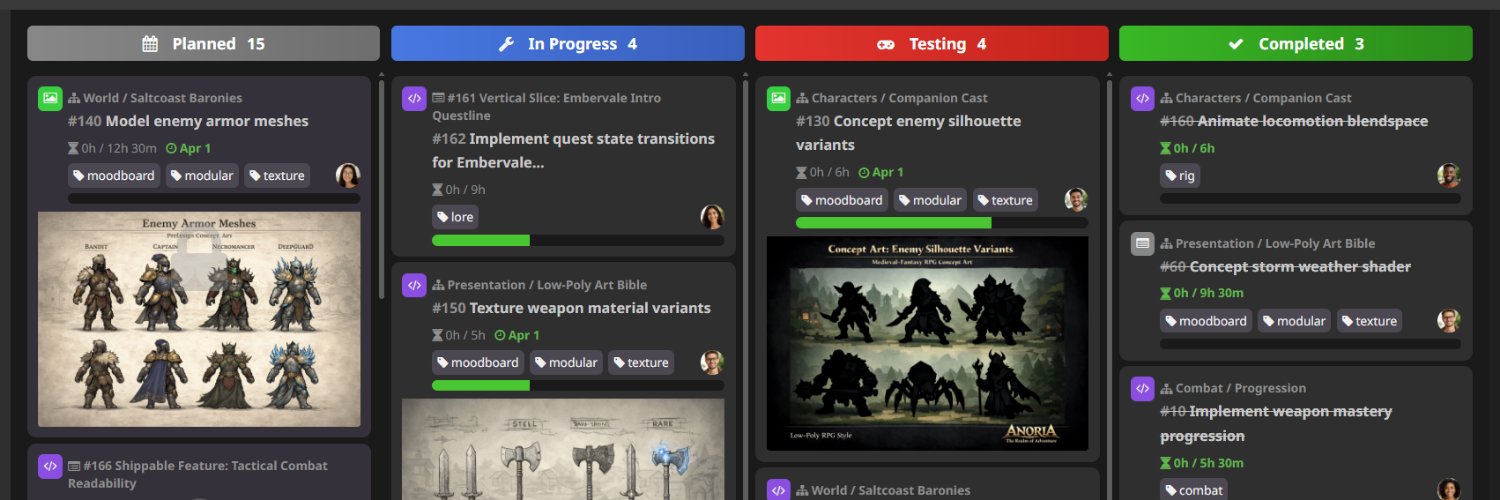1500x500 pixels.
Task: Open task #10 Implement weapon mastery progression
Action: click(x=1276, y=424)
